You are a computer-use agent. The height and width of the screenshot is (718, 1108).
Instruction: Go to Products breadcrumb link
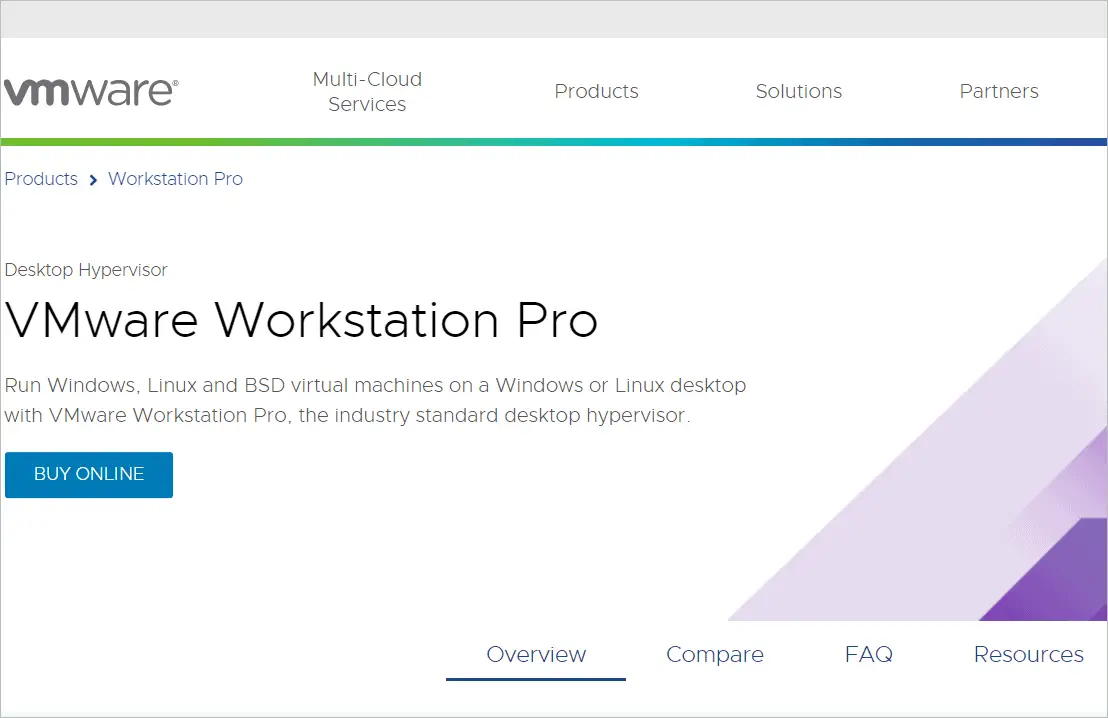41,179
